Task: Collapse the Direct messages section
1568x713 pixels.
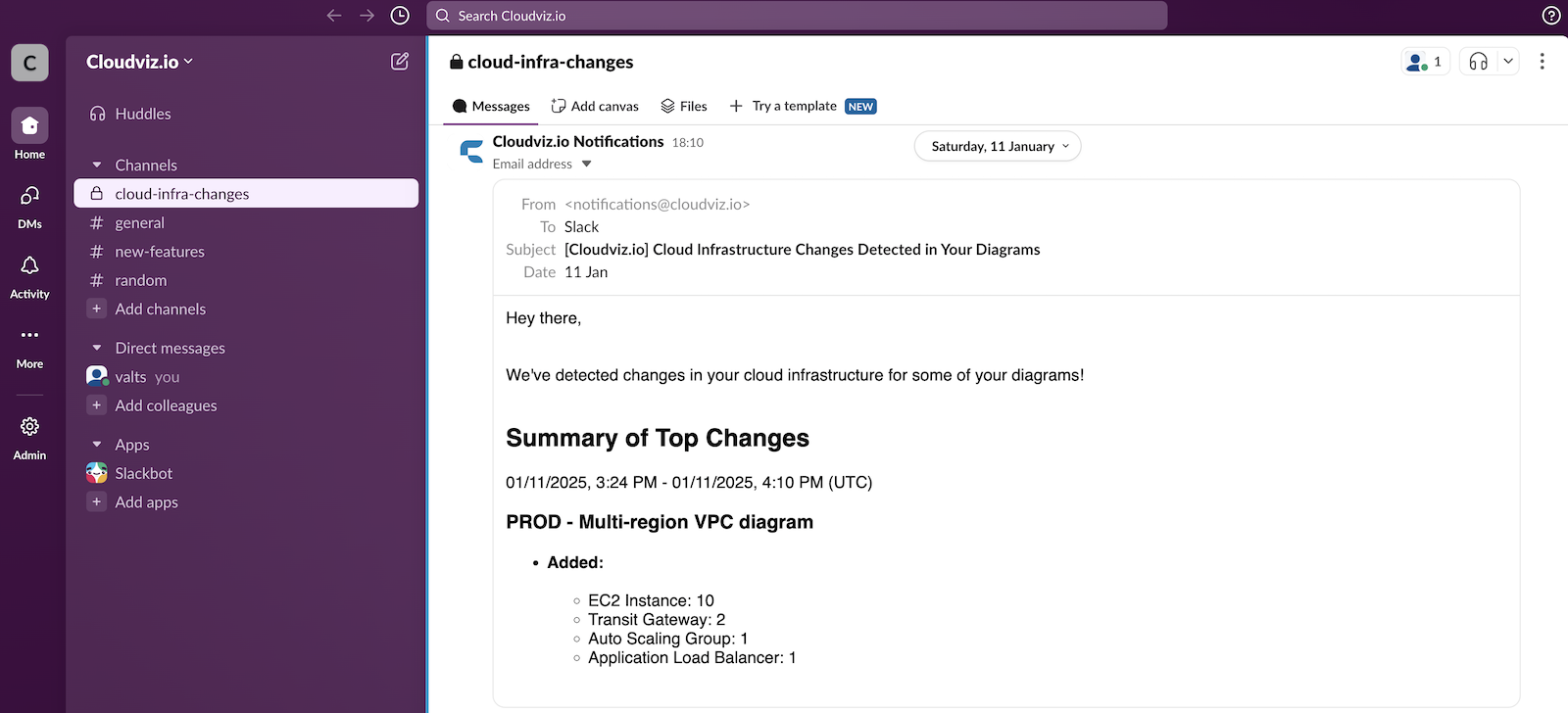Action: (x=97, y=348)
